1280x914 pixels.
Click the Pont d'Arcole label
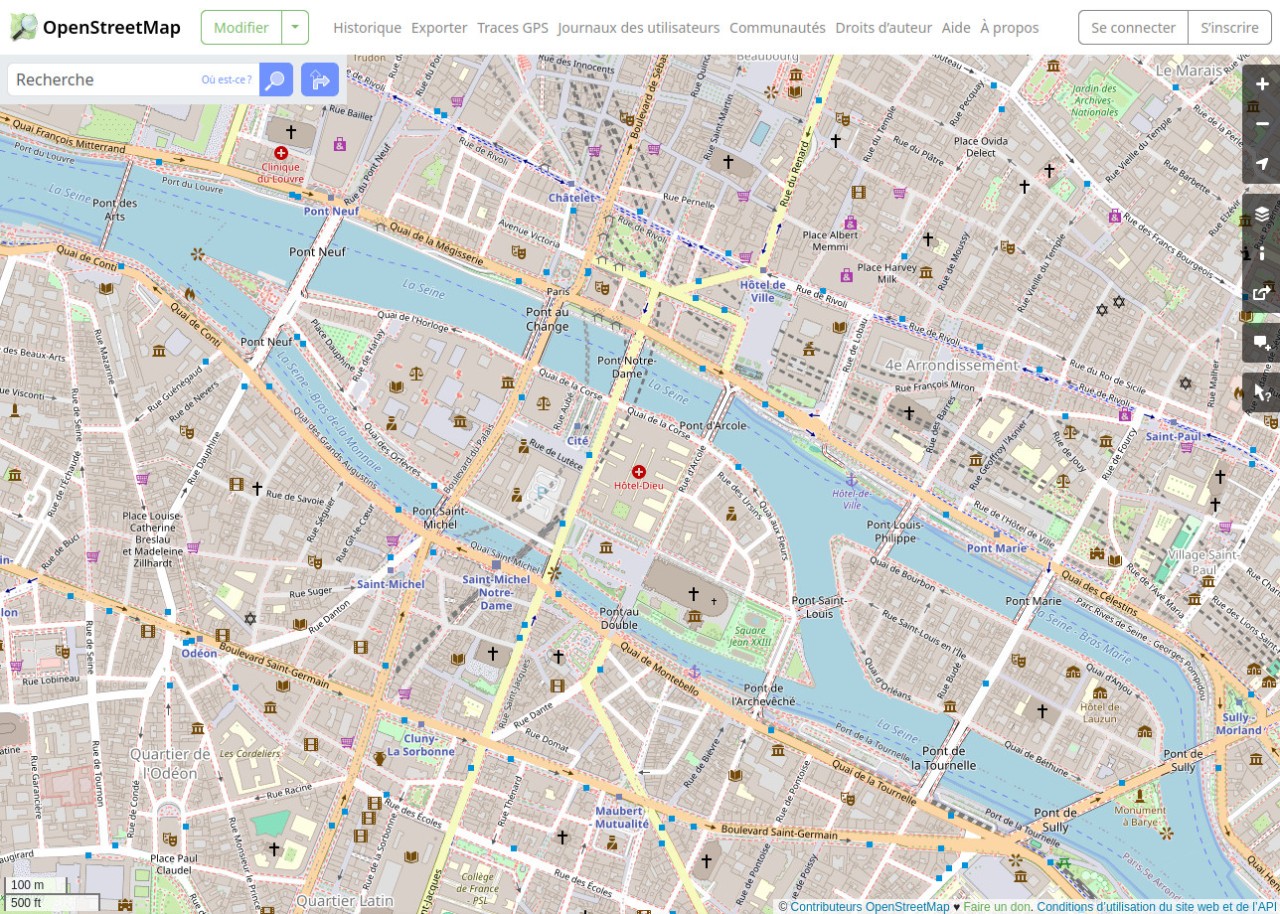[x=712, y=425]
